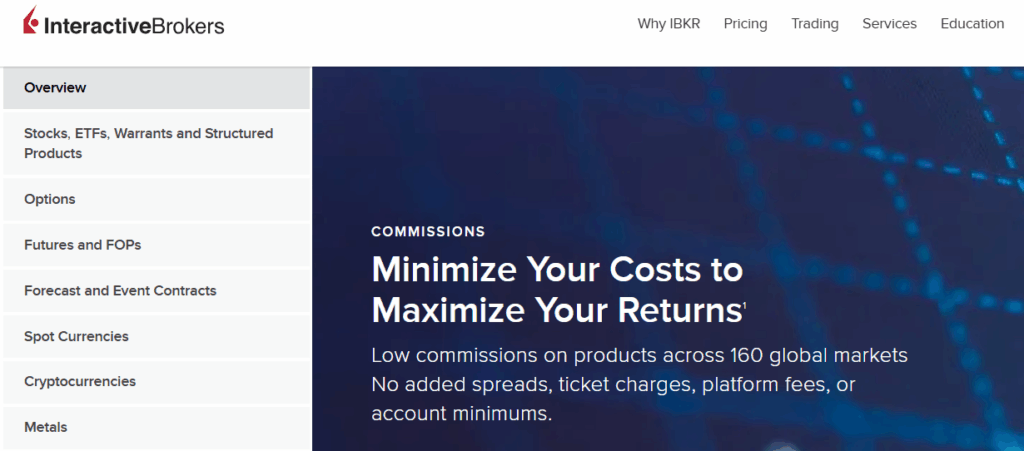Select Options in the commissions sidebar

(50, 199)
